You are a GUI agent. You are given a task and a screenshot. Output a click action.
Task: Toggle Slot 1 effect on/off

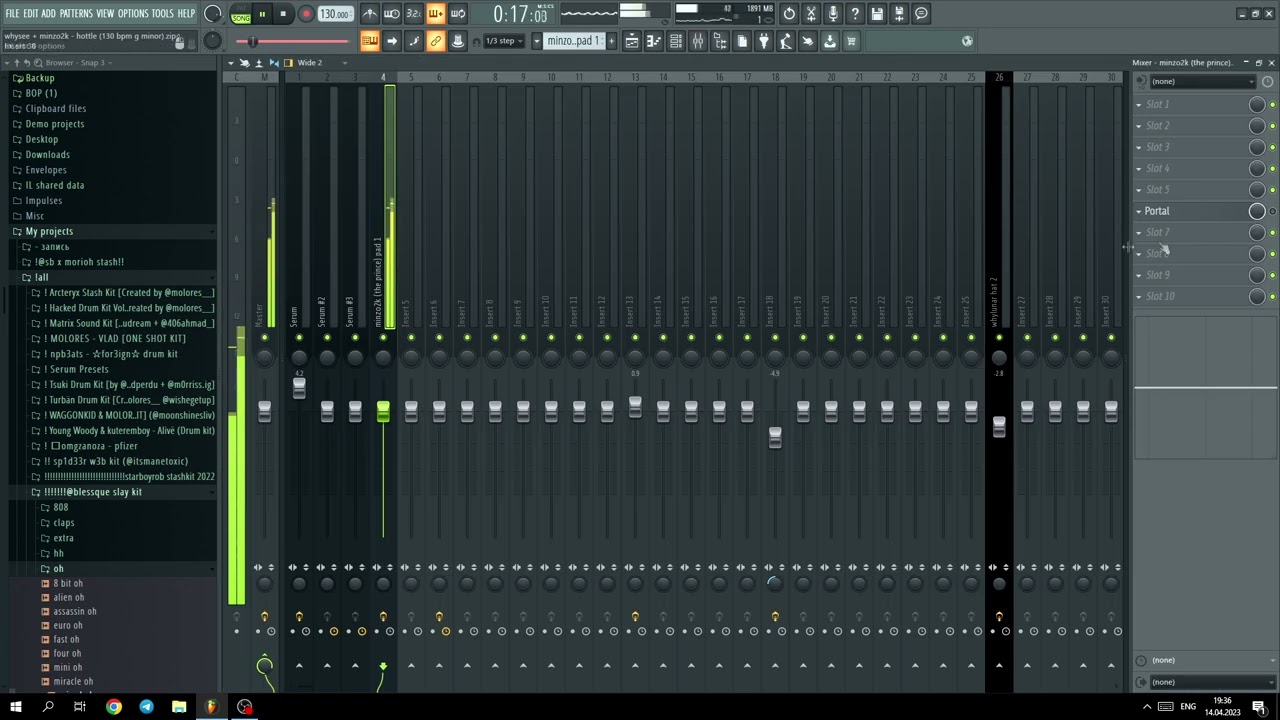[x=1272, y=105]
